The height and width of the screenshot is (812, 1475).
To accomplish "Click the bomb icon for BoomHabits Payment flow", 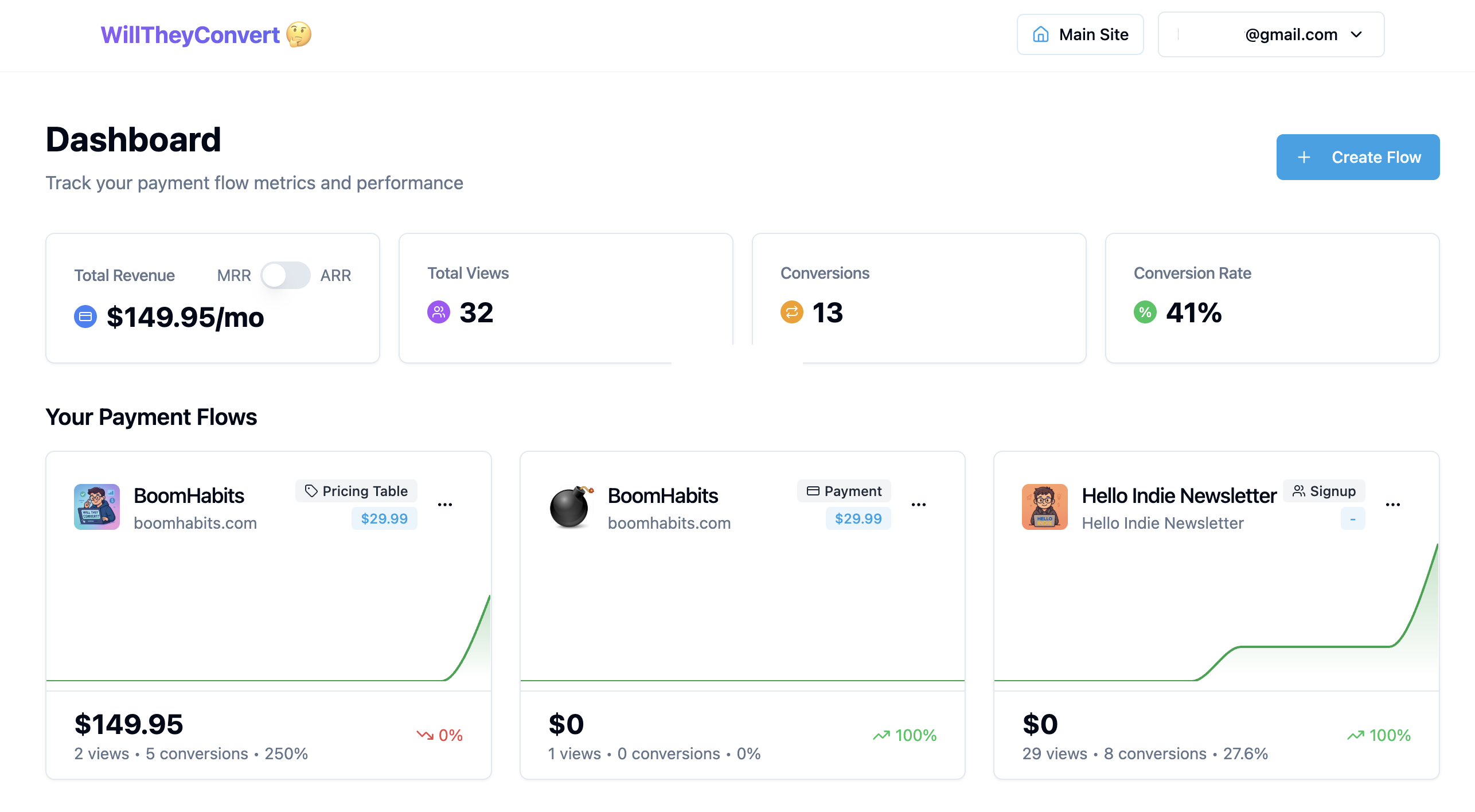I will click(x=570, y=507).
